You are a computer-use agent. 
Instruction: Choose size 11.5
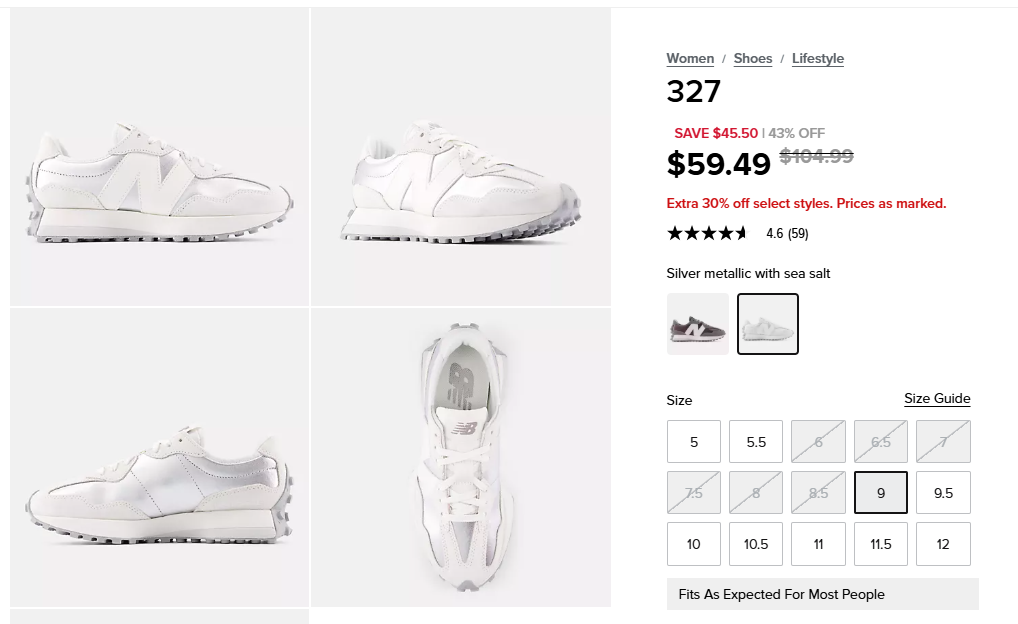(x=881, y=544)
